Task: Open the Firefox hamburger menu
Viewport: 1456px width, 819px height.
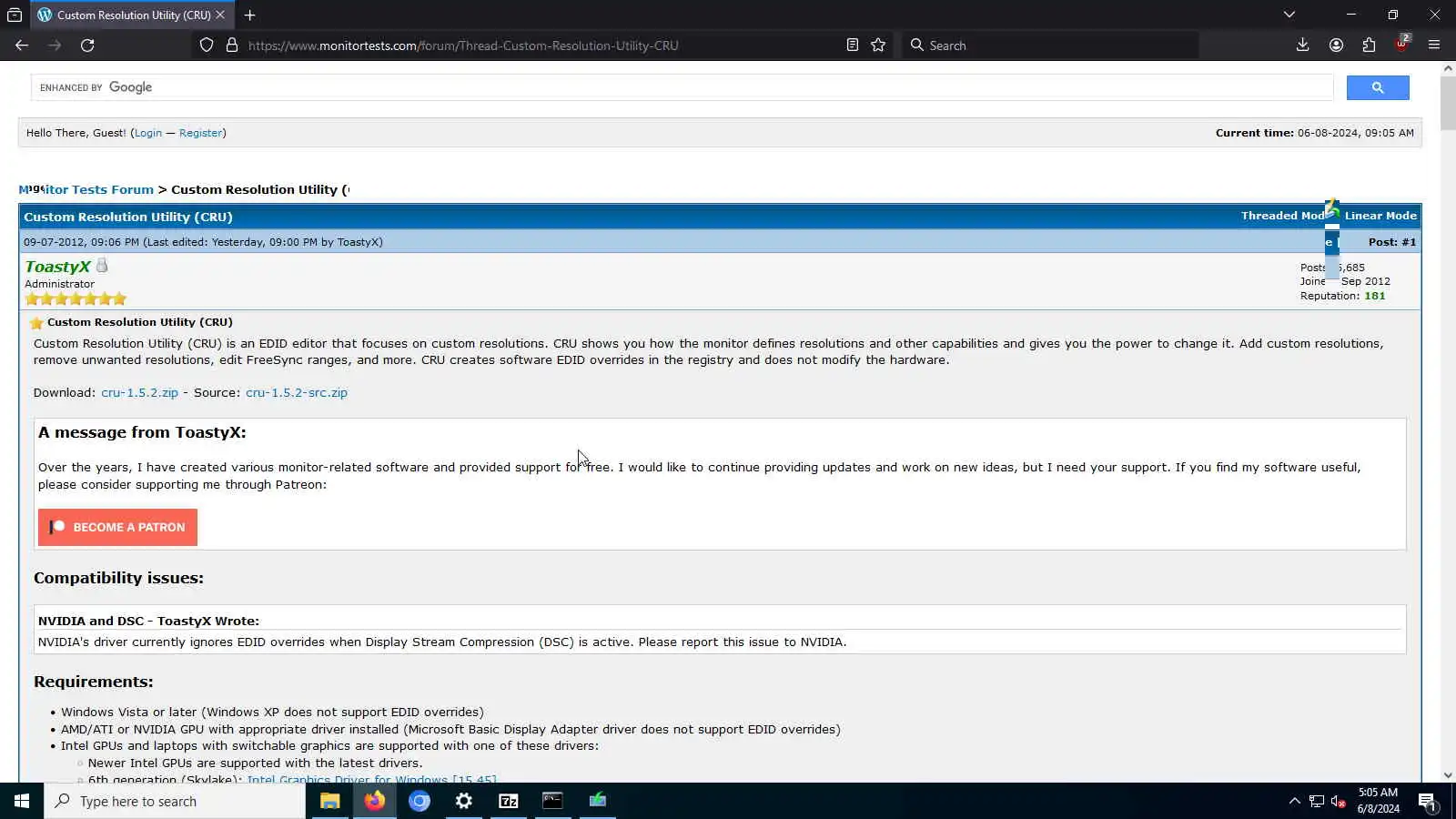Action: tap(1434, 45)
